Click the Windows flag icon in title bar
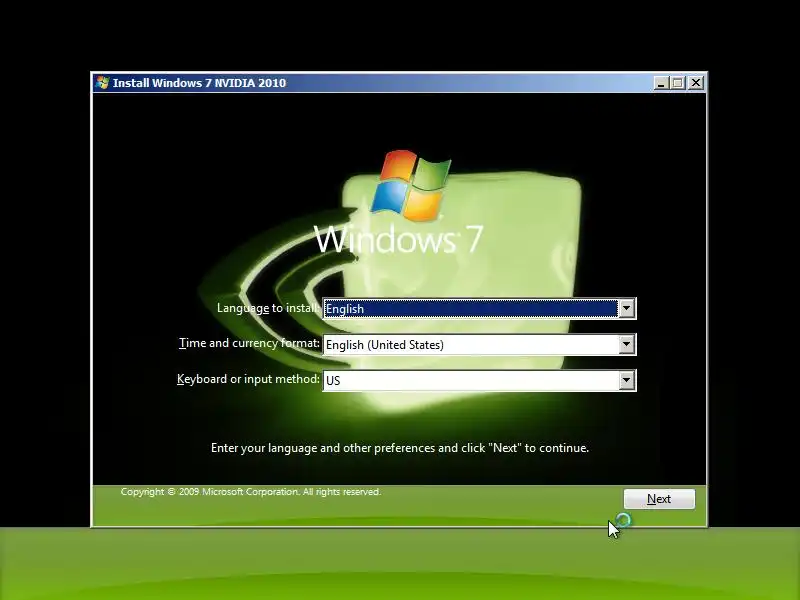 click(102, 83)
